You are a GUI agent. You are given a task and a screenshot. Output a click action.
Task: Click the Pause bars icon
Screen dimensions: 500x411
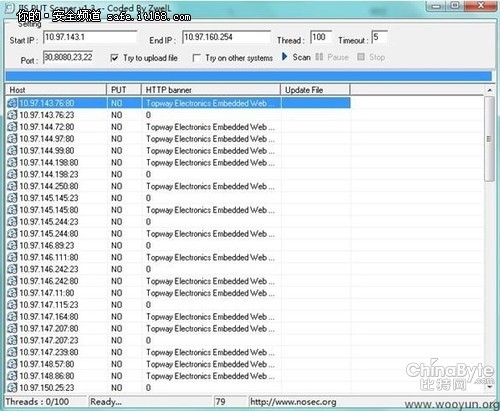coord(319,57)
